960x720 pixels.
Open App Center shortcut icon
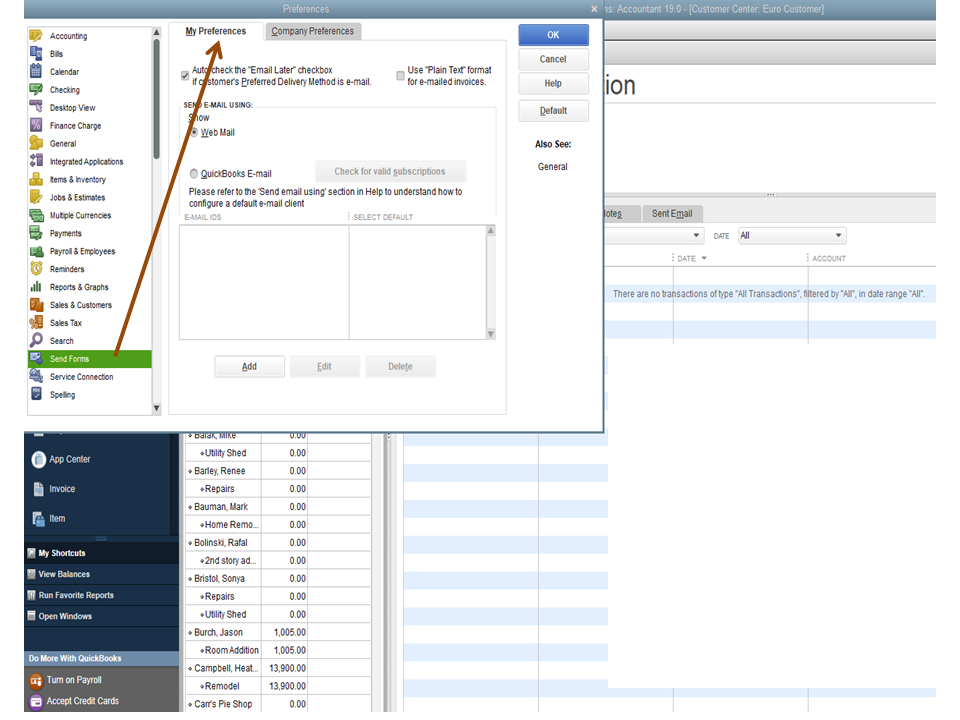pos(38,459)
